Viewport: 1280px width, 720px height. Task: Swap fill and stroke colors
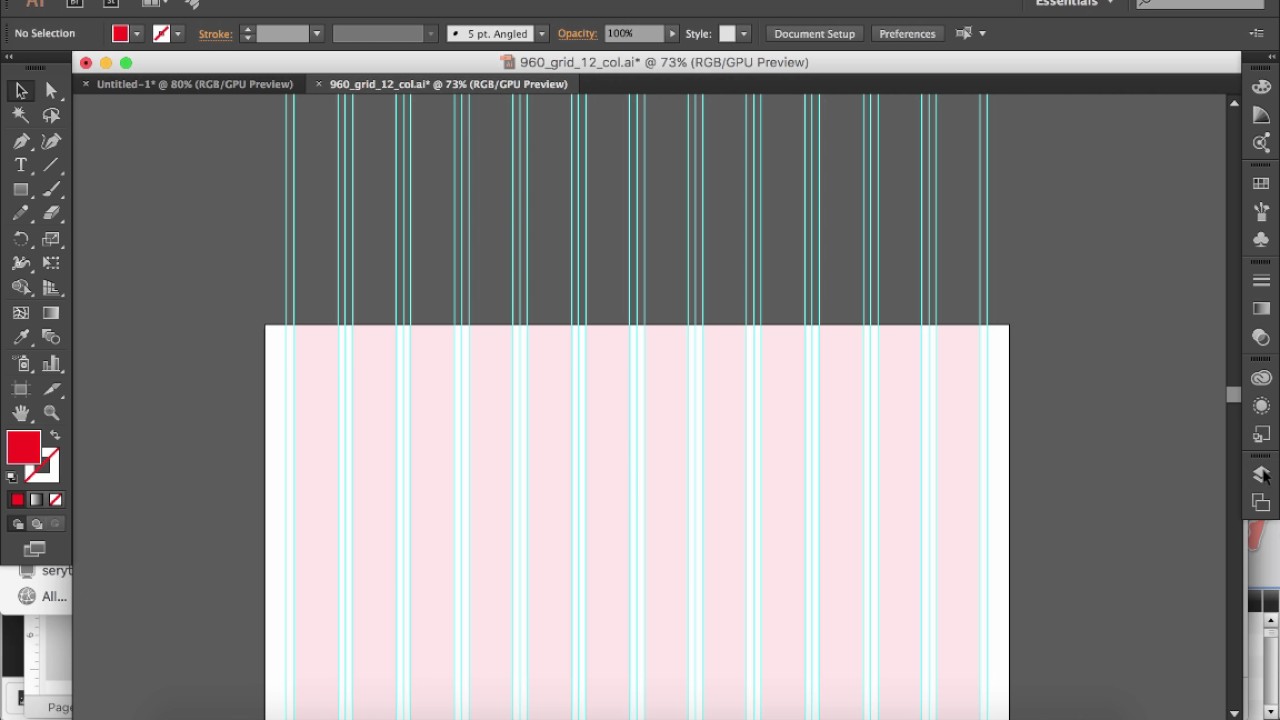click(55, 435)
